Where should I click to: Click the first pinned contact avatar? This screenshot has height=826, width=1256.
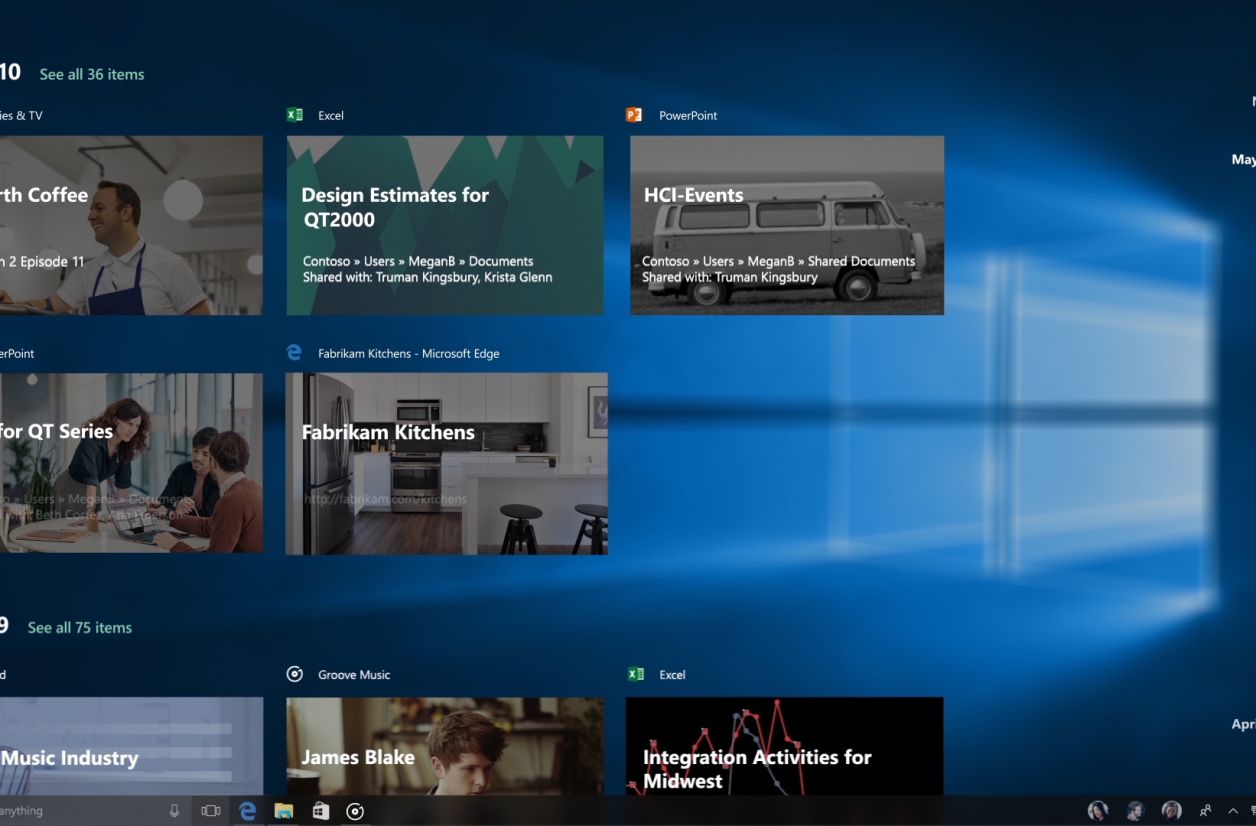click(1097, 811)
